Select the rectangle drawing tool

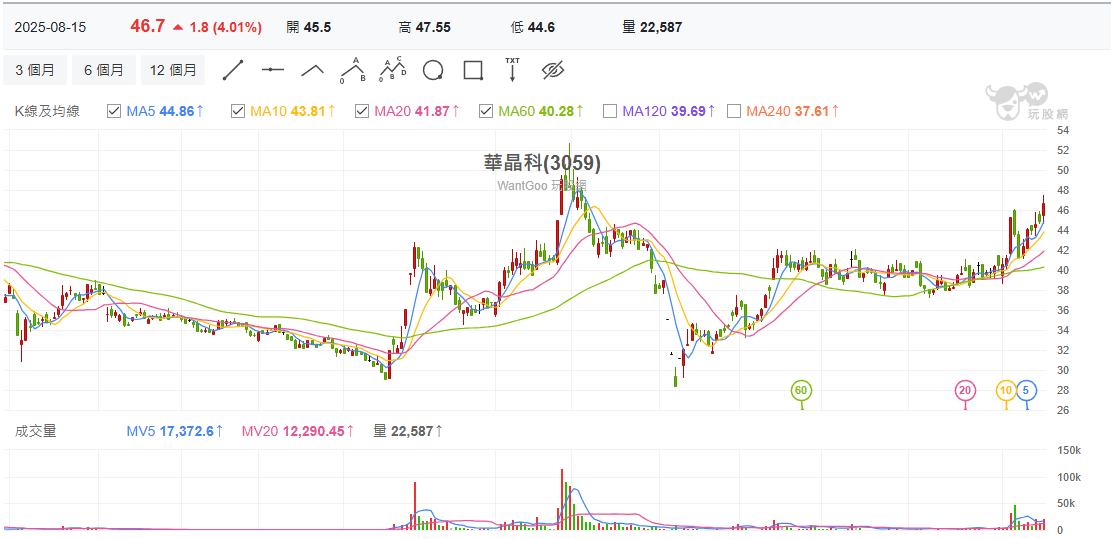point(473,70)
